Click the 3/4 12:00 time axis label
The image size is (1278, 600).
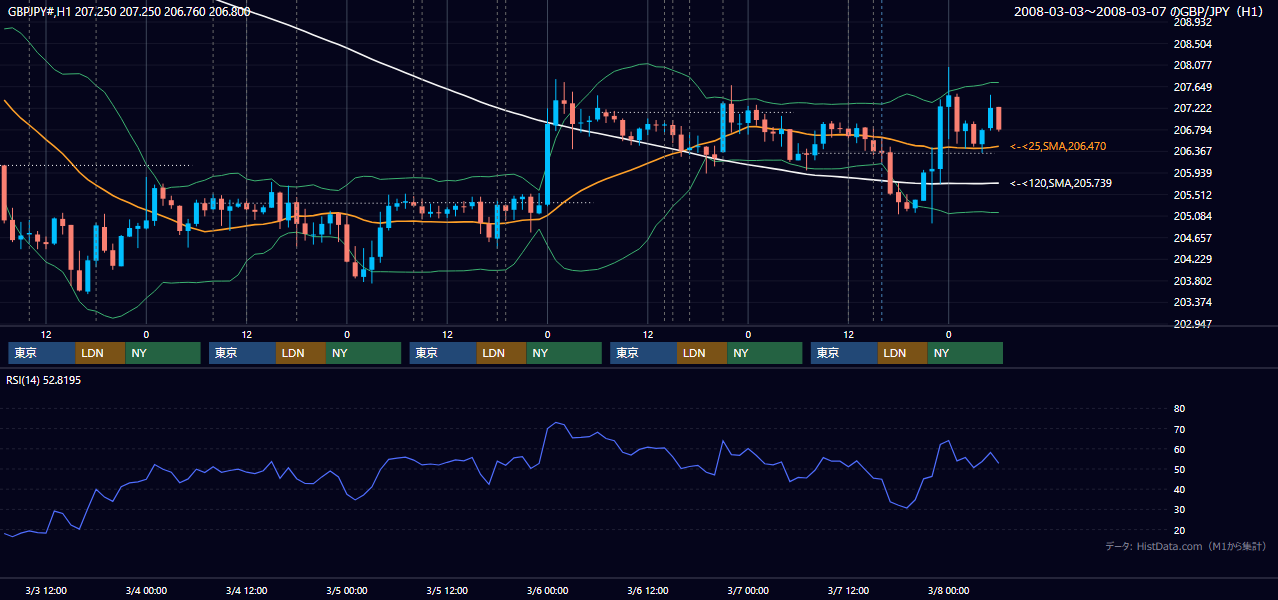[246, 590]
